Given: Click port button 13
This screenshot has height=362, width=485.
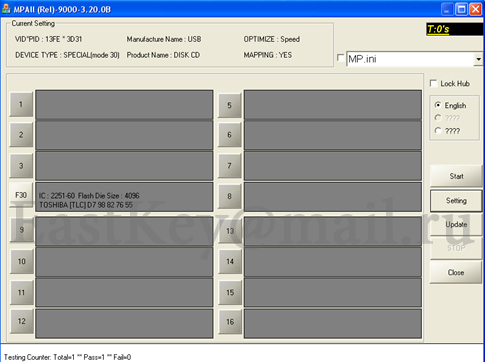Looking at the screenshot, I should pyautogui.click(x=230, y=231).
